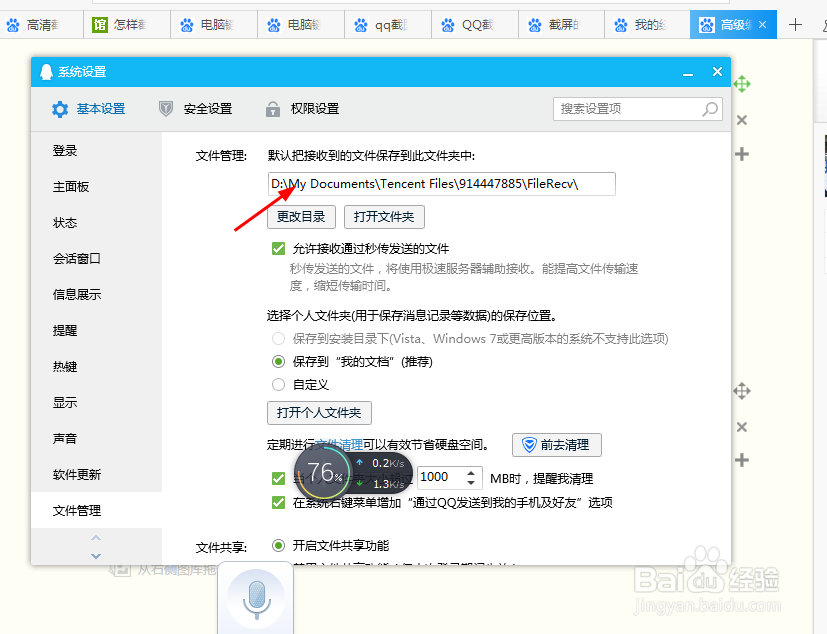Screen dimensions: 827x634
Task: Select 自定义 radio option
Action: (x=278, y=385)
